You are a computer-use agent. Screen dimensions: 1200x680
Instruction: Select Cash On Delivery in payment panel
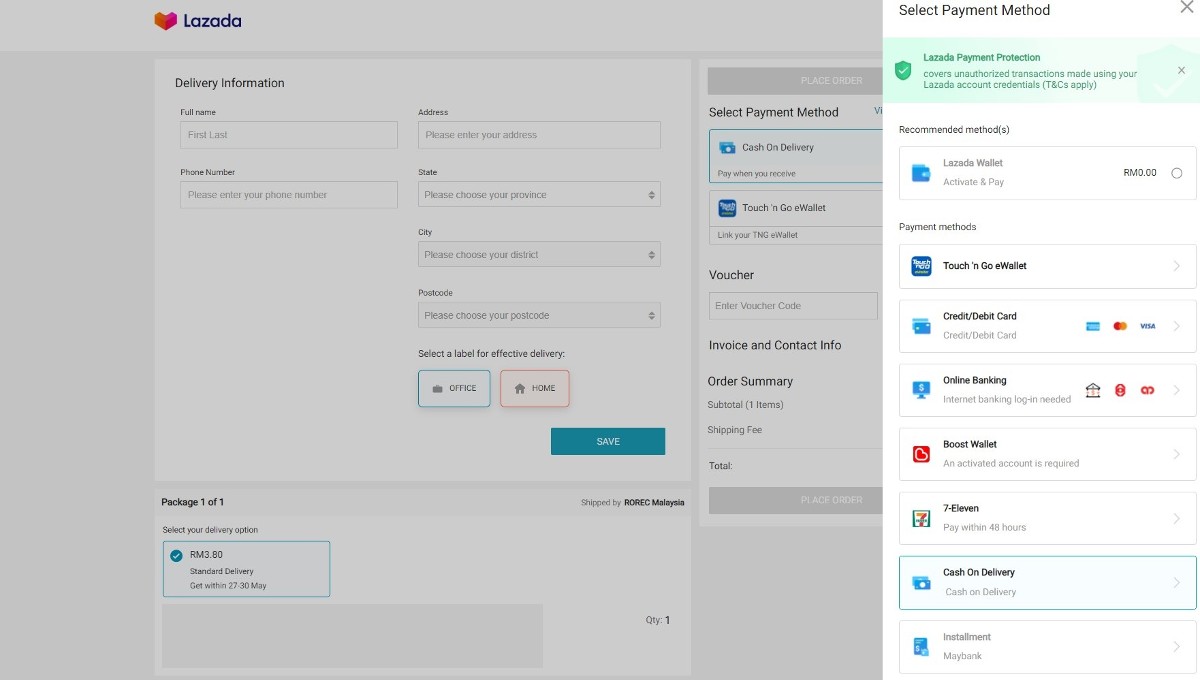point(1047,582)
